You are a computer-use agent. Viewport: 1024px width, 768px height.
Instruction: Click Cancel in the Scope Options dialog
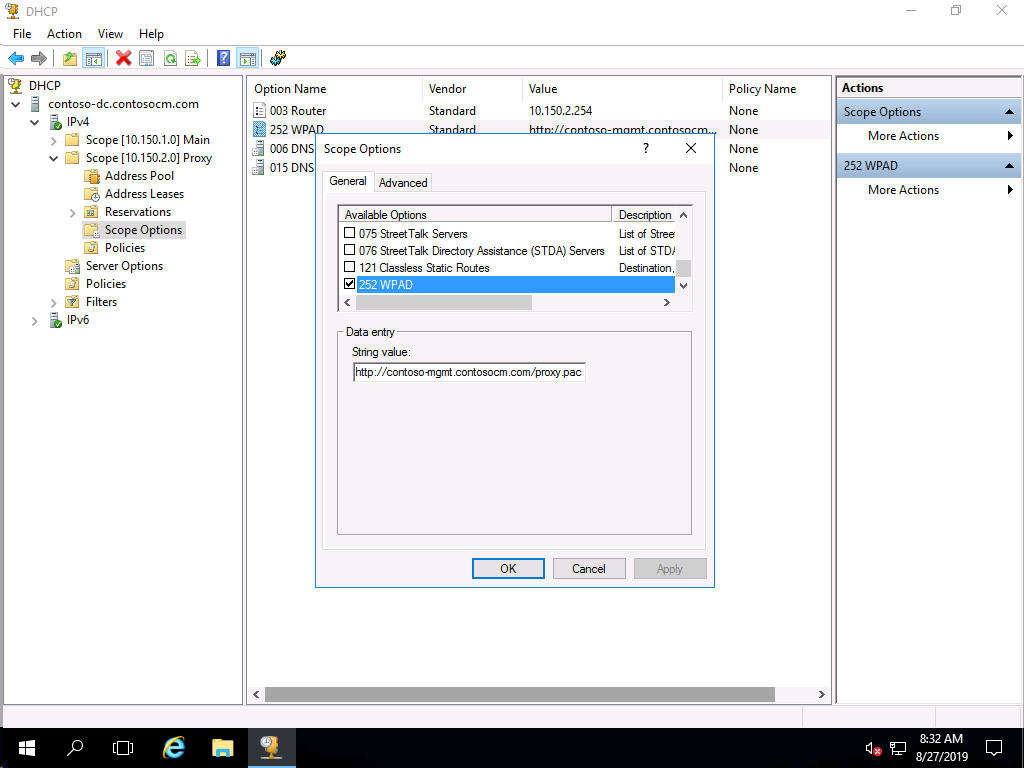[x=589, y=568]
